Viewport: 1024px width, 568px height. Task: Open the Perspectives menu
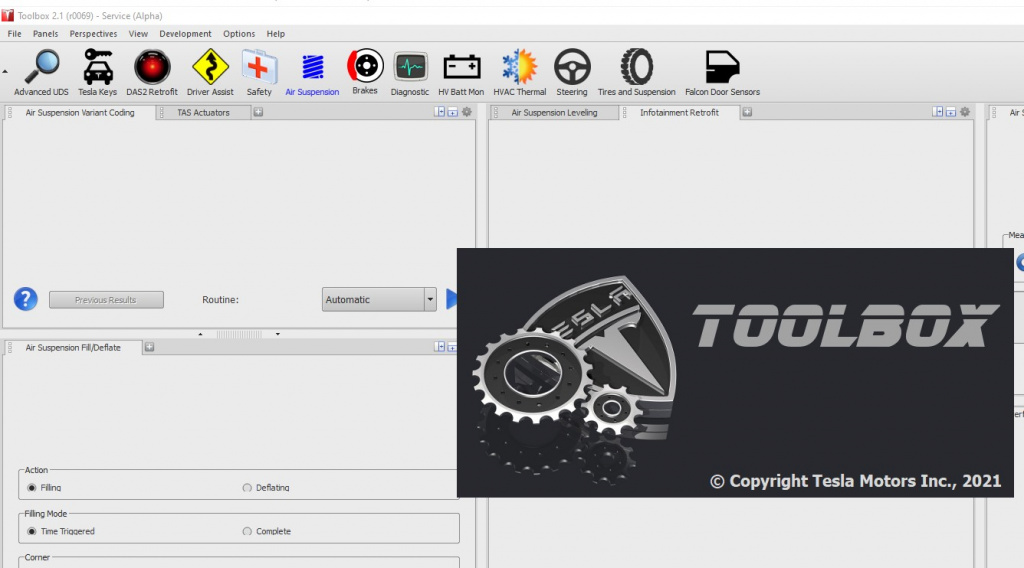tap(93, 34)
